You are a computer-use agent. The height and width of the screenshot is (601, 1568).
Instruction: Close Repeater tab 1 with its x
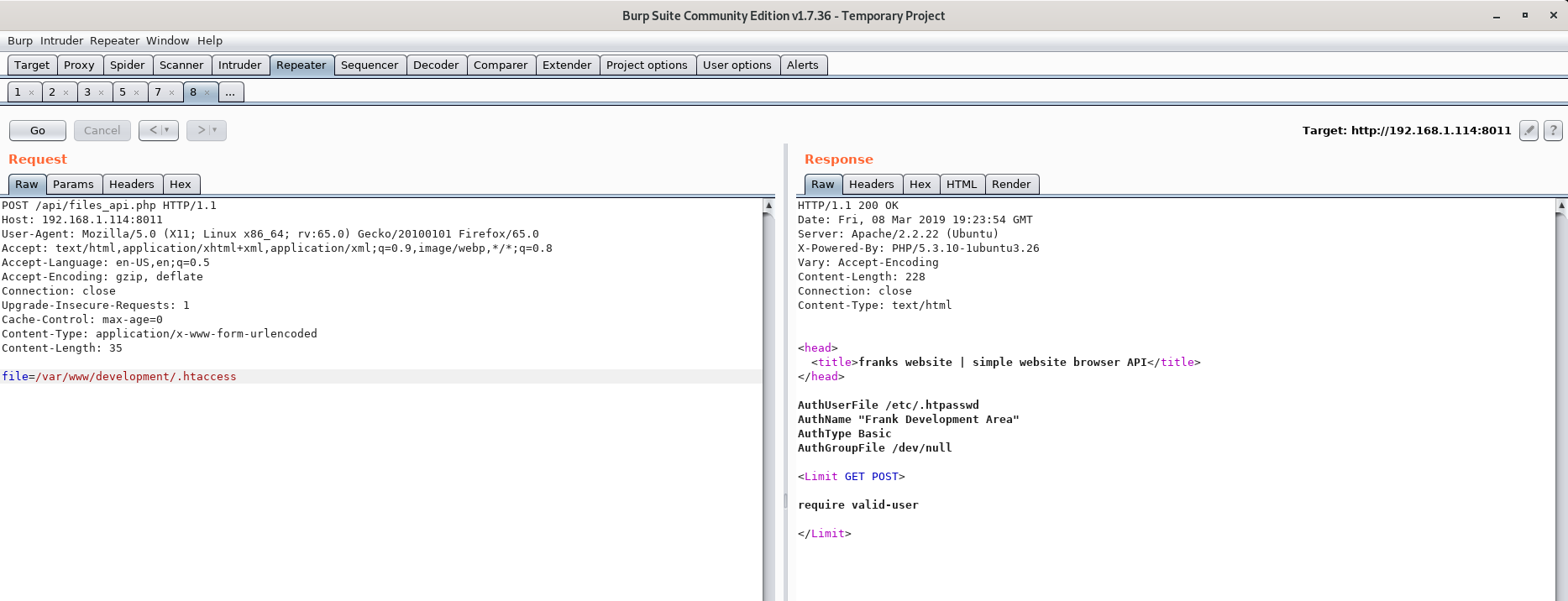(x=31, y=92)
